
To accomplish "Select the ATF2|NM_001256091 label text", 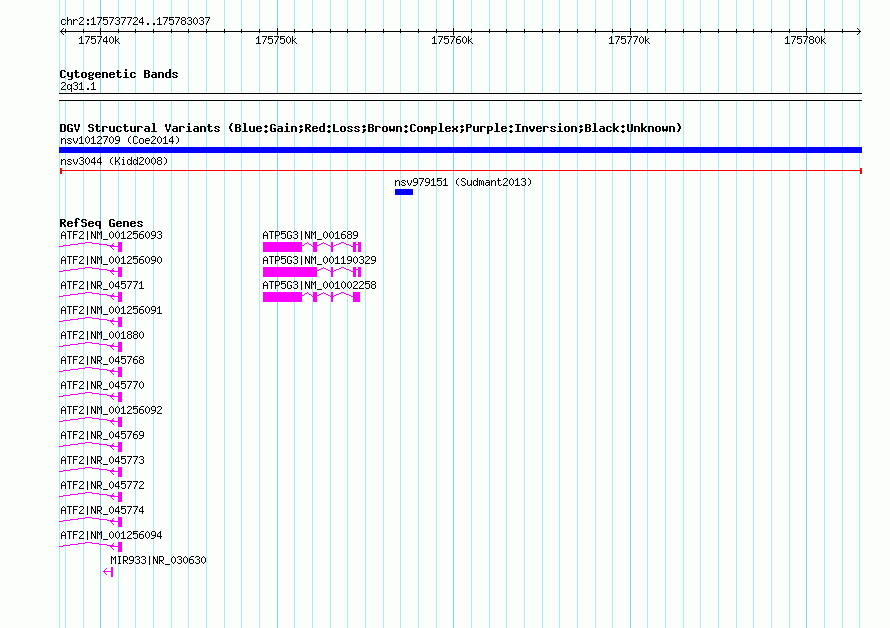I will [111, 310].
